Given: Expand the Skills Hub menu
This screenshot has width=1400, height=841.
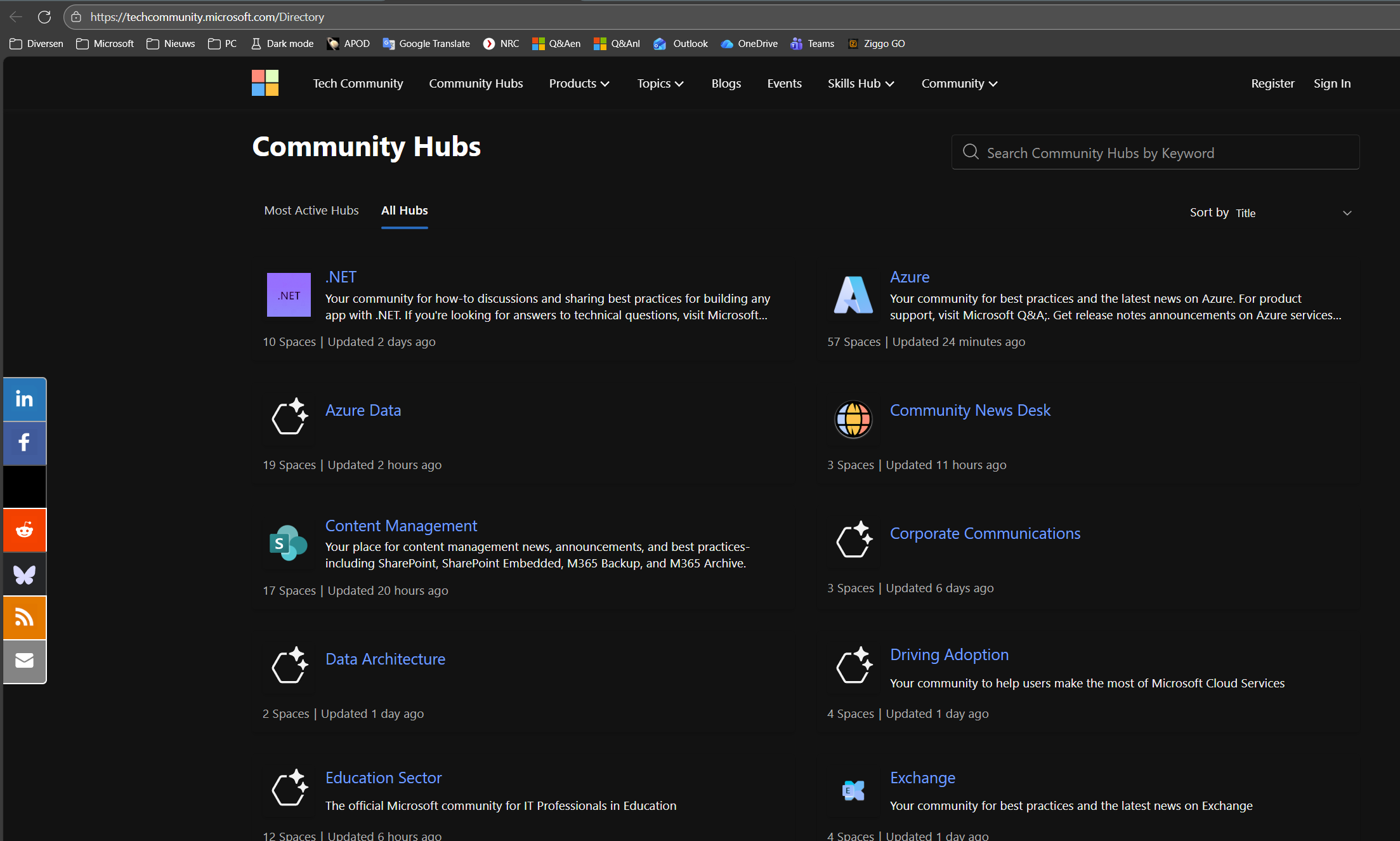Looking at the screenshot, I should pos(860,84).
